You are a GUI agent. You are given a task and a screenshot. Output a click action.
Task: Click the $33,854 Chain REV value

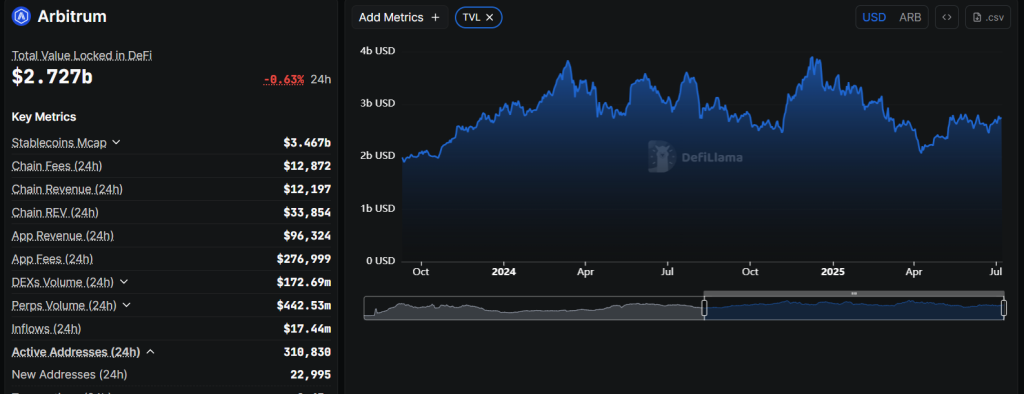click(307, 212)
